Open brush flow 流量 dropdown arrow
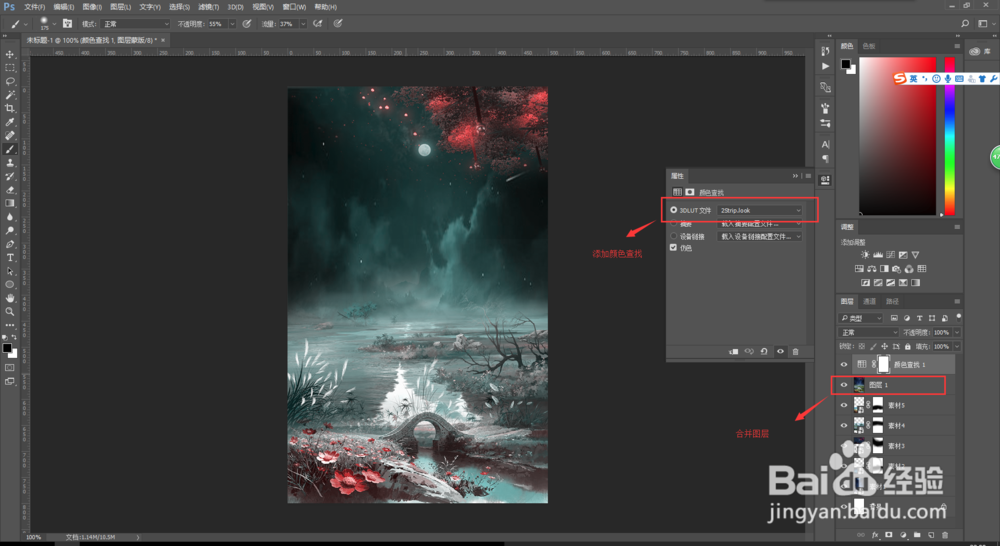Screen dimensions: 1000x546 pyautogui.click(x=303, y=24)
